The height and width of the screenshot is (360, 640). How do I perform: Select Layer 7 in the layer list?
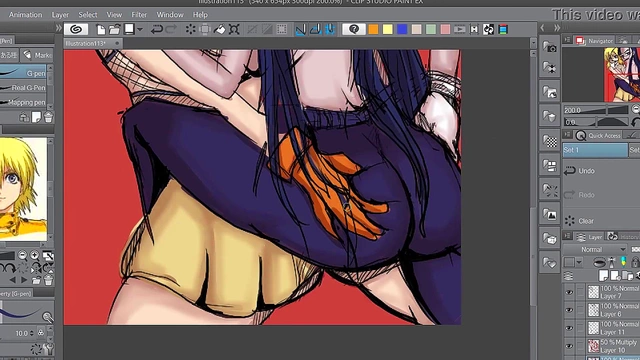(613, 292)
